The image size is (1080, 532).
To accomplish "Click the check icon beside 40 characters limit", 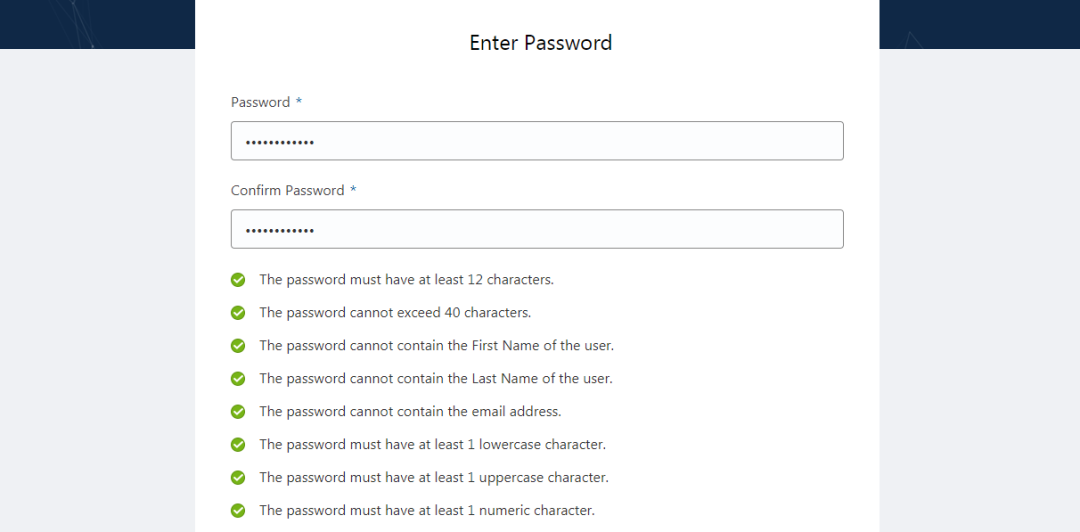I will click(x=238, y=313).
